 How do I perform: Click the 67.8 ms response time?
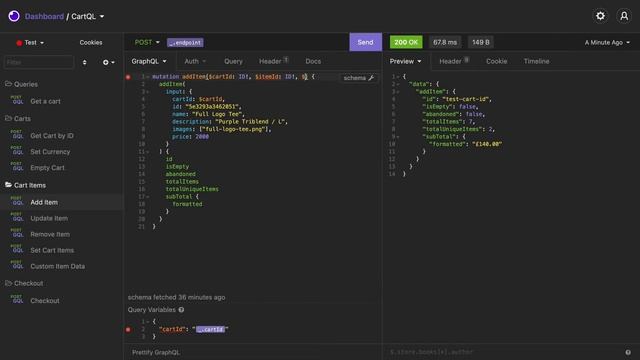444,42
